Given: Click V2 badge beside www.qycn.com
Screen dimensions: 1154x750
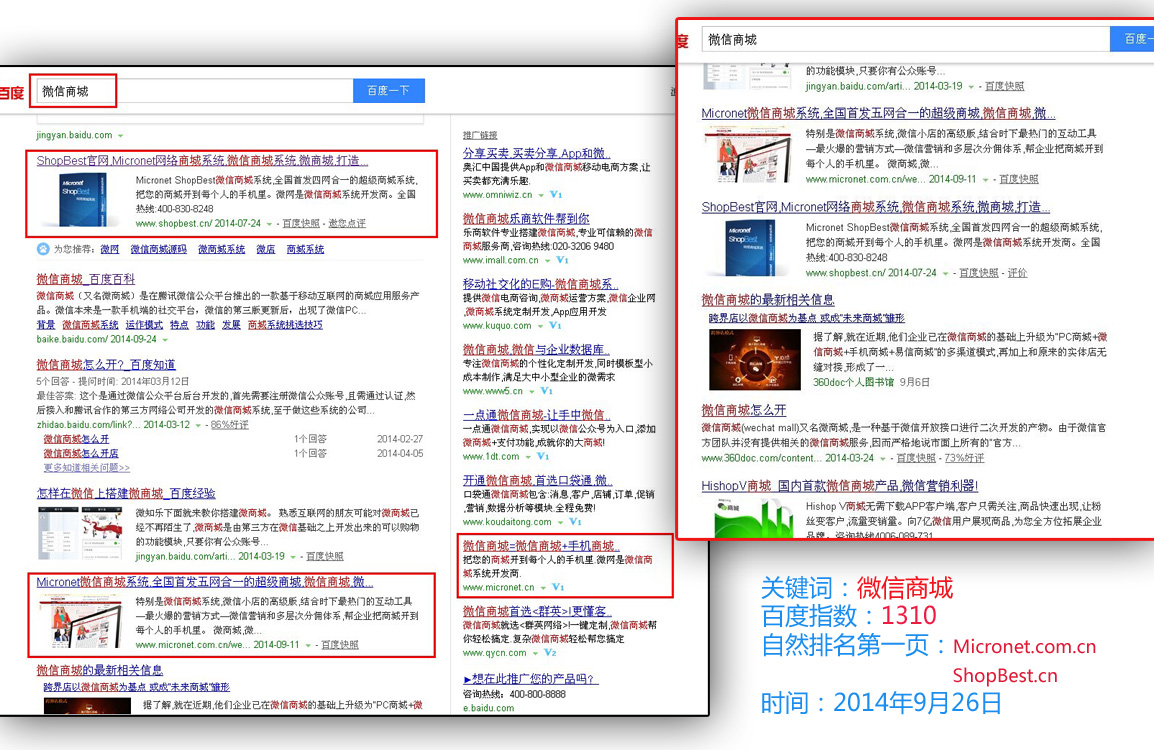Looking at the screenshot, I should pos(551,653).
